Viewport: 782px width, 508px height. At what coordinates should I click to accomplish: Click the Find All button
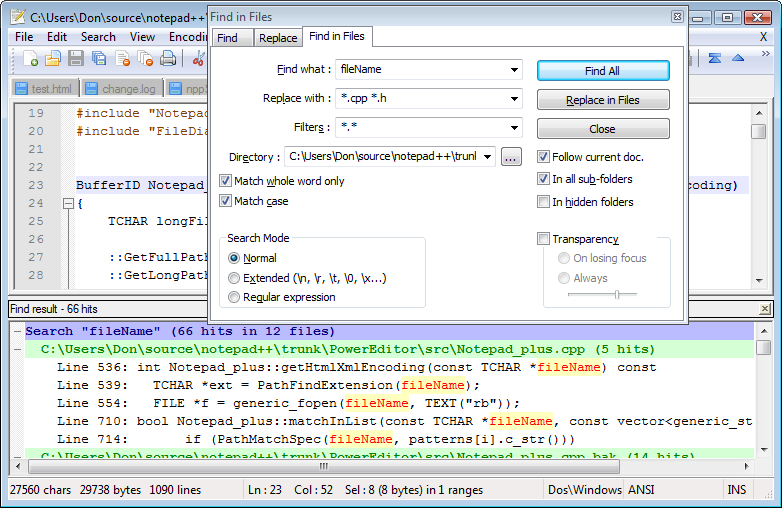tap(602, 71)
